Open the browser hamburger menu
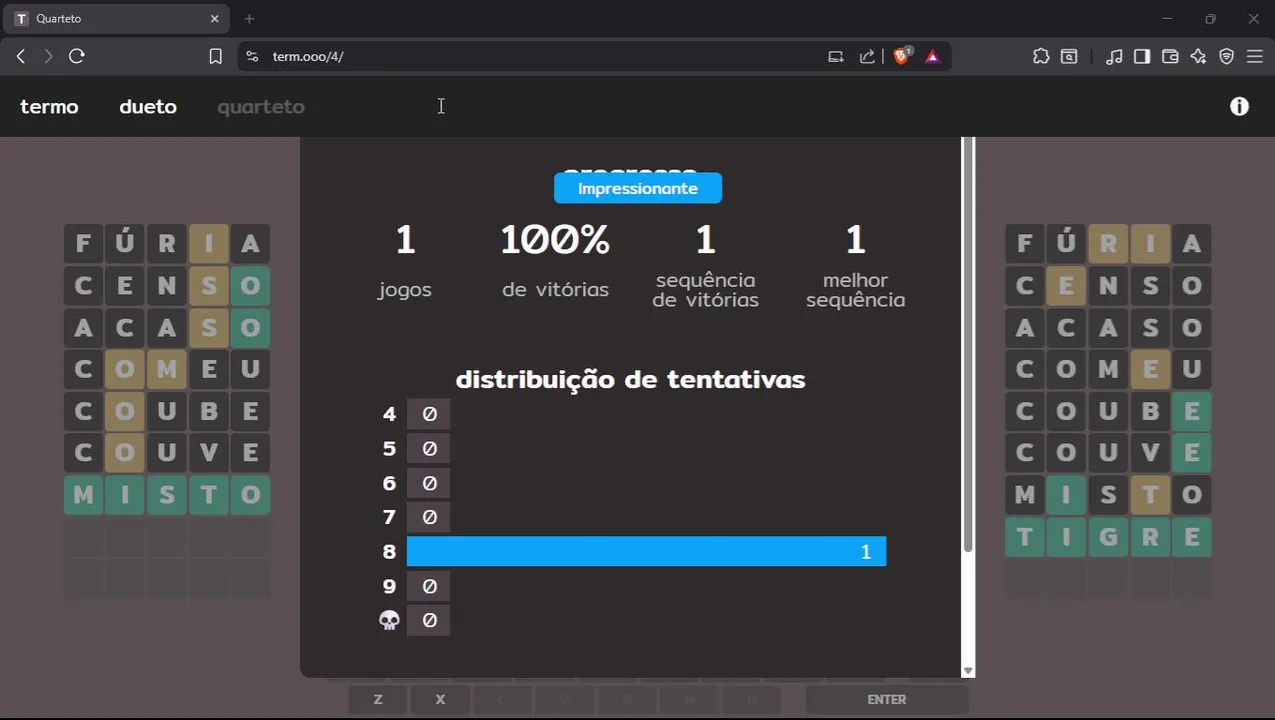Image resolution: width=1275 pixels, height=720 pixels. 1255,57
